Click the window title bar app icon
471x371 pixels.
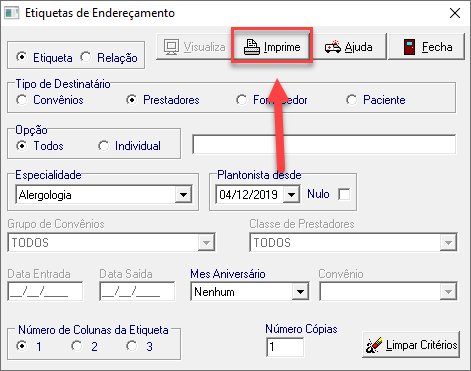pos(12,13)
